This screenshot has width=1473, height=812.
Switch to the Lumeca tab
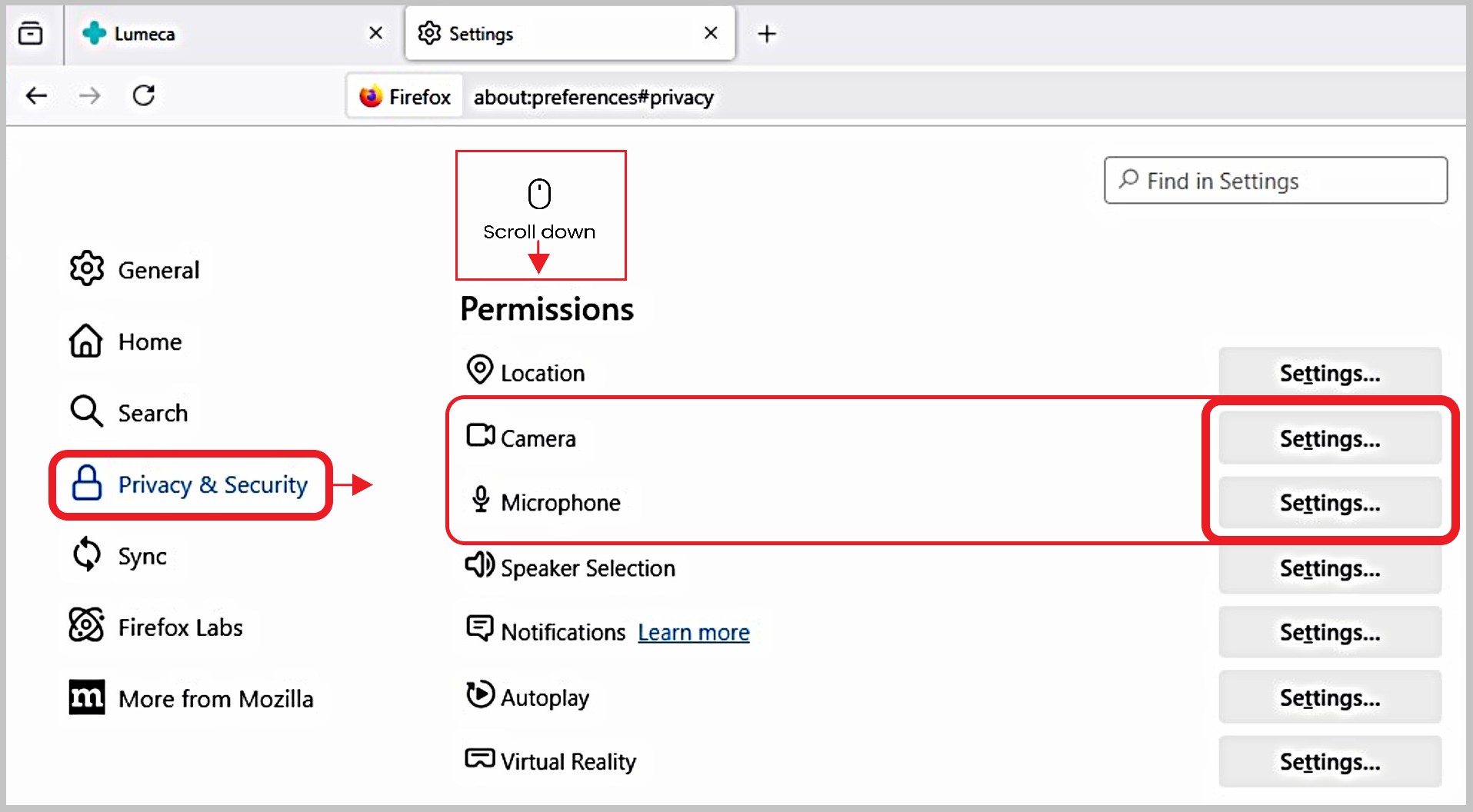pos(145,34)
